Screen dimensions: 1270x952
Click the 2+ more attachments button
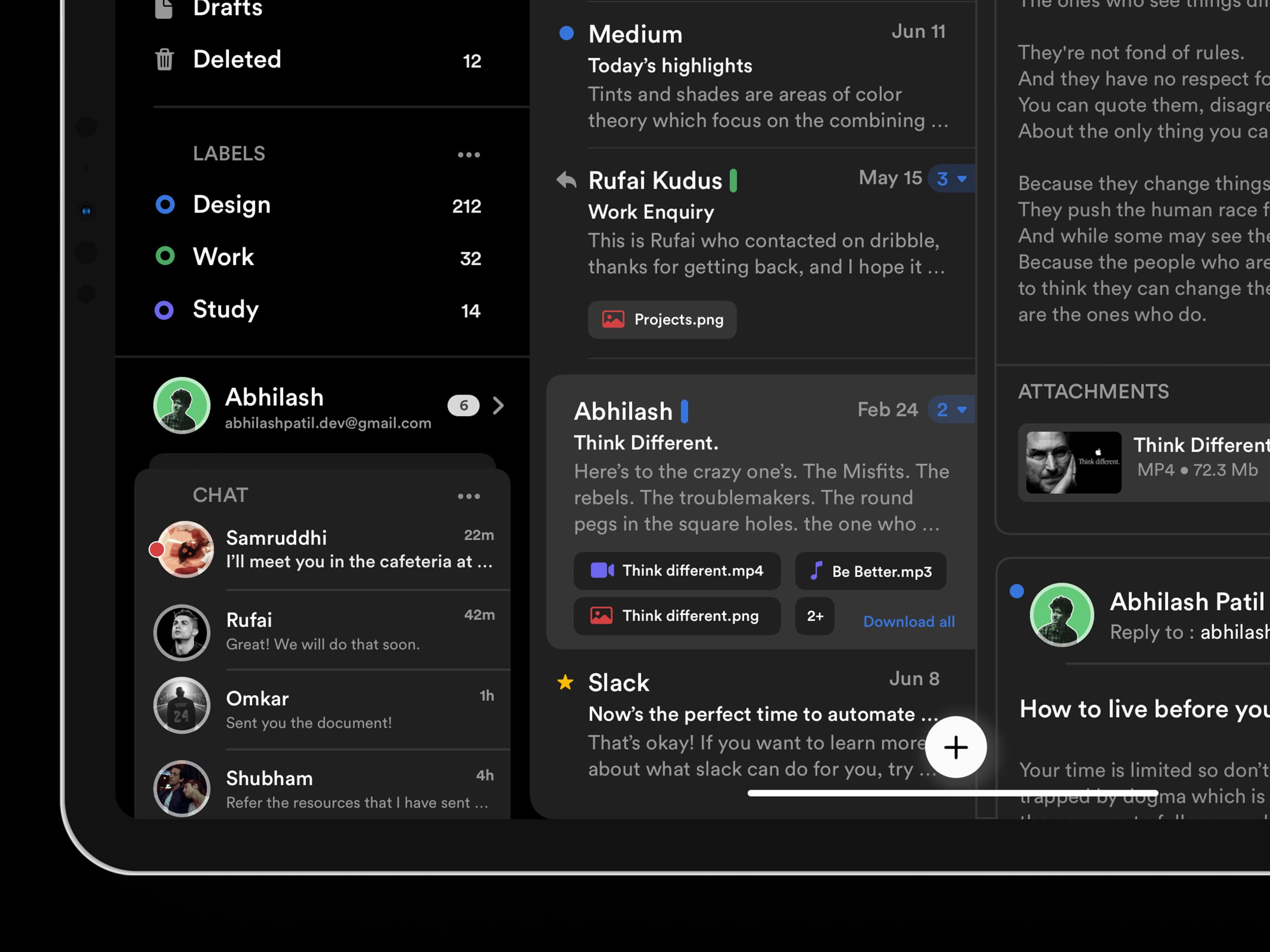point(814,616)
